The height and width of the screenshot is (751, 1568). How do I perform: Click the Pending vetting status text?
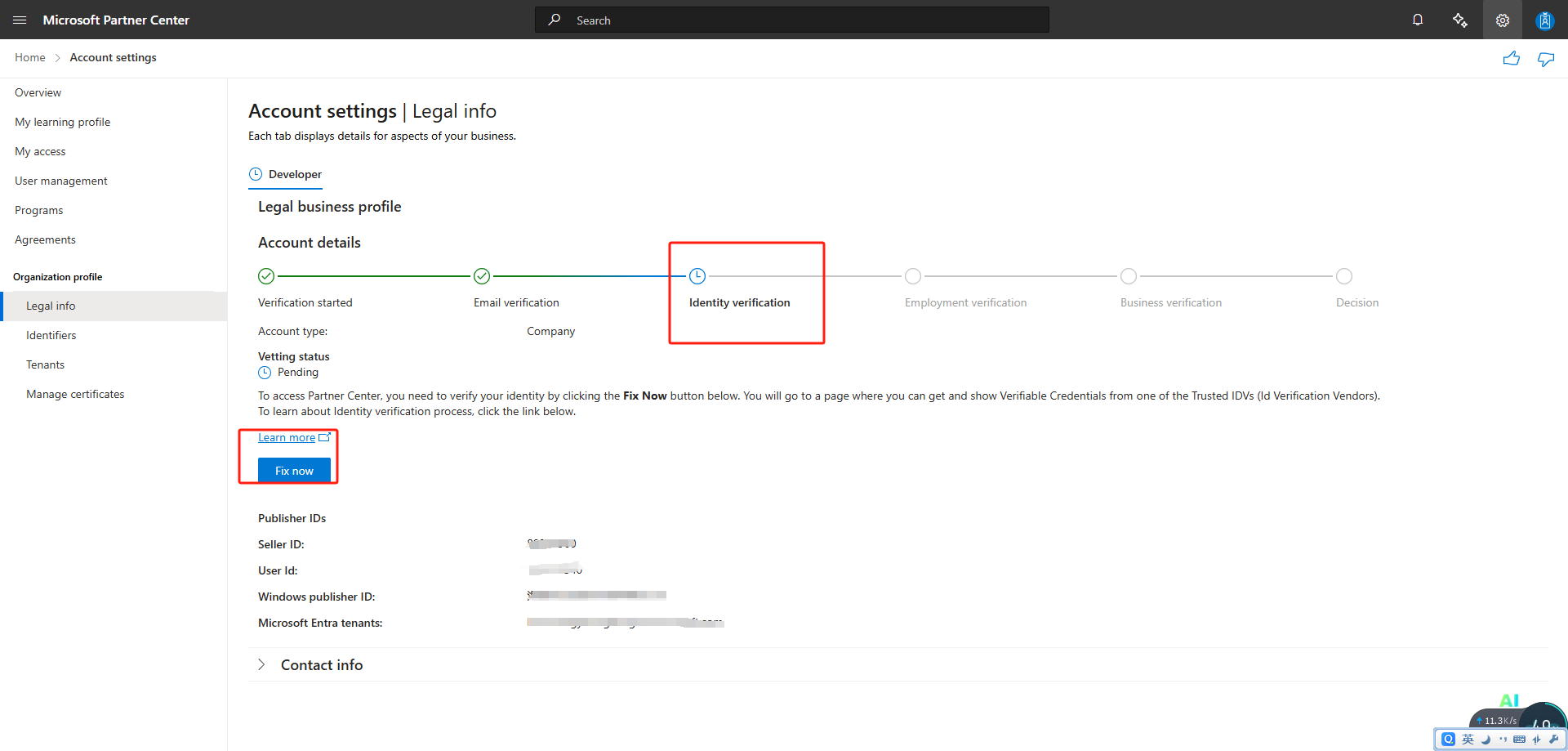298,372
